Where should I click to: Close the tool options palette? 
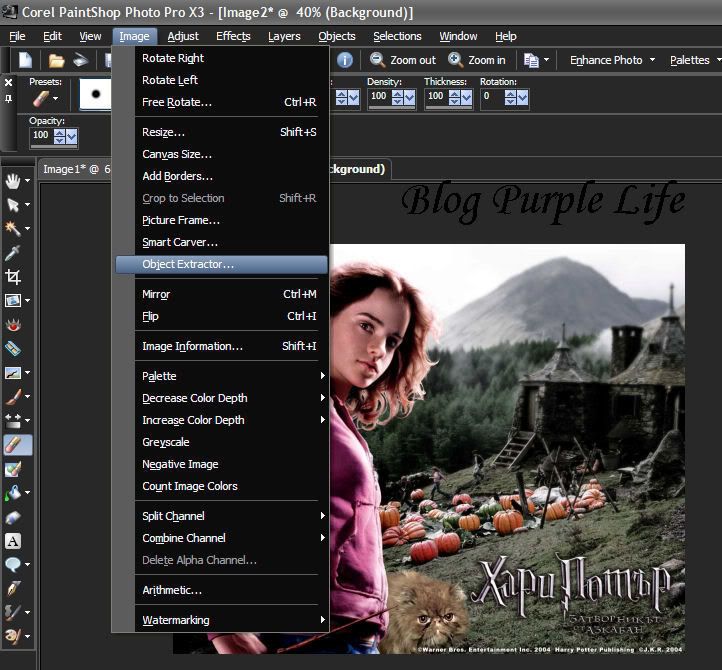8,83
